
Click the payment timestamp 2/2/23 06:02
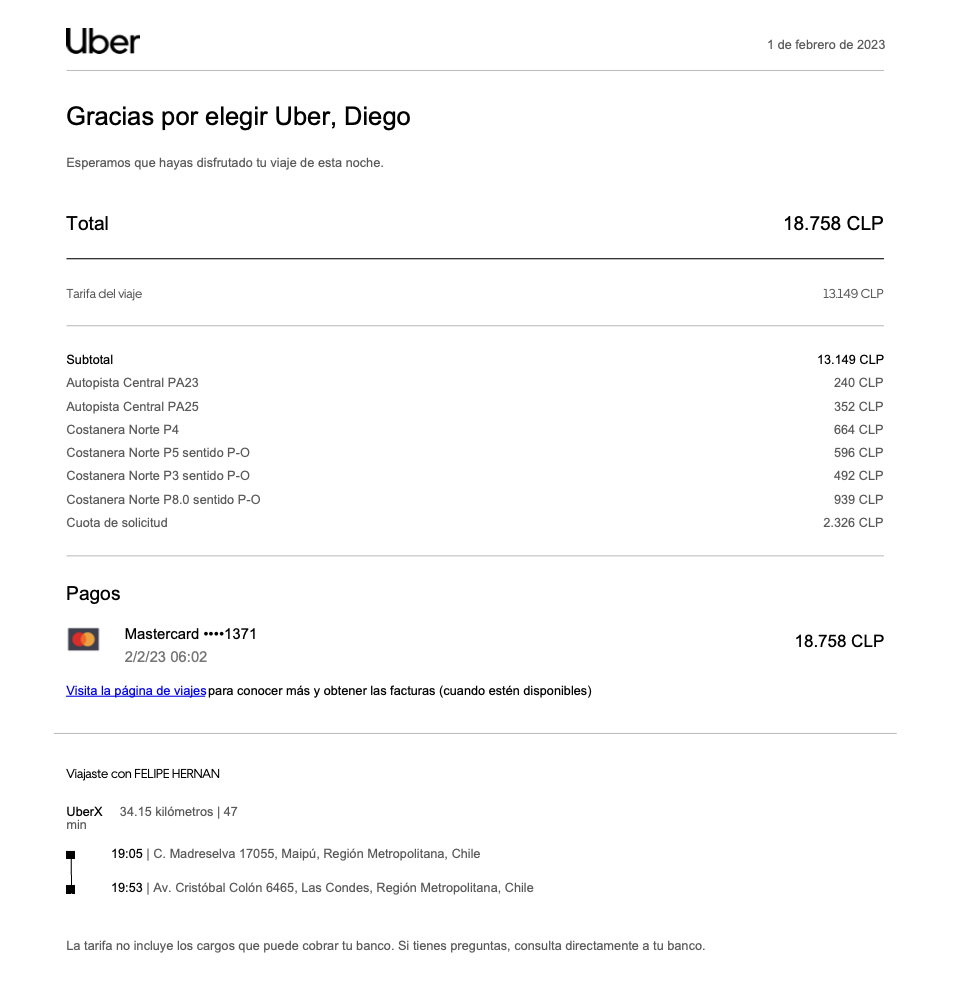point(166,657)
